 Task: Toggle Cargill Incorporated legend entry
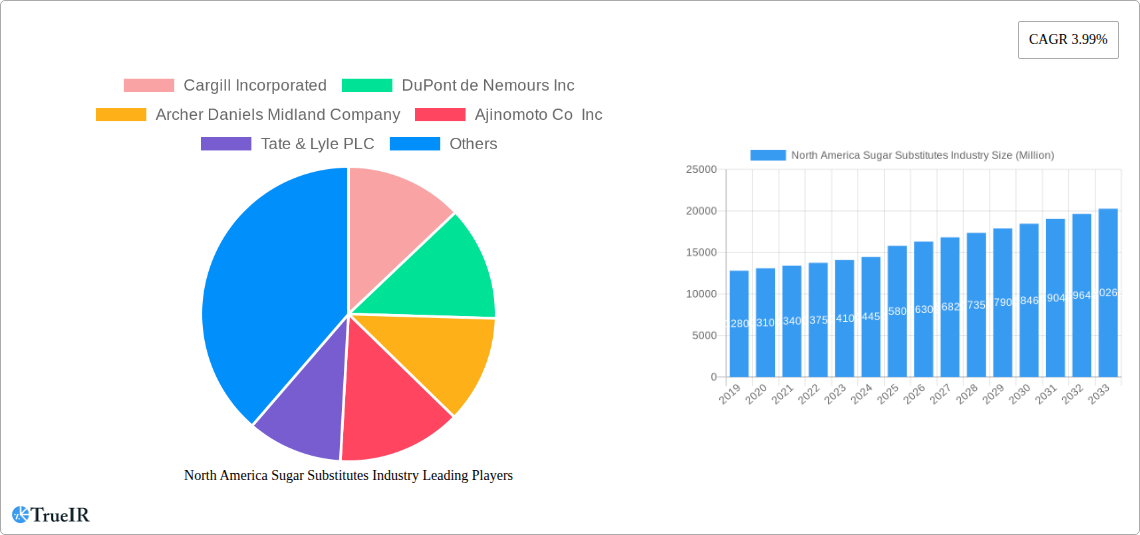pyautogui.click(x=225, y=86)
